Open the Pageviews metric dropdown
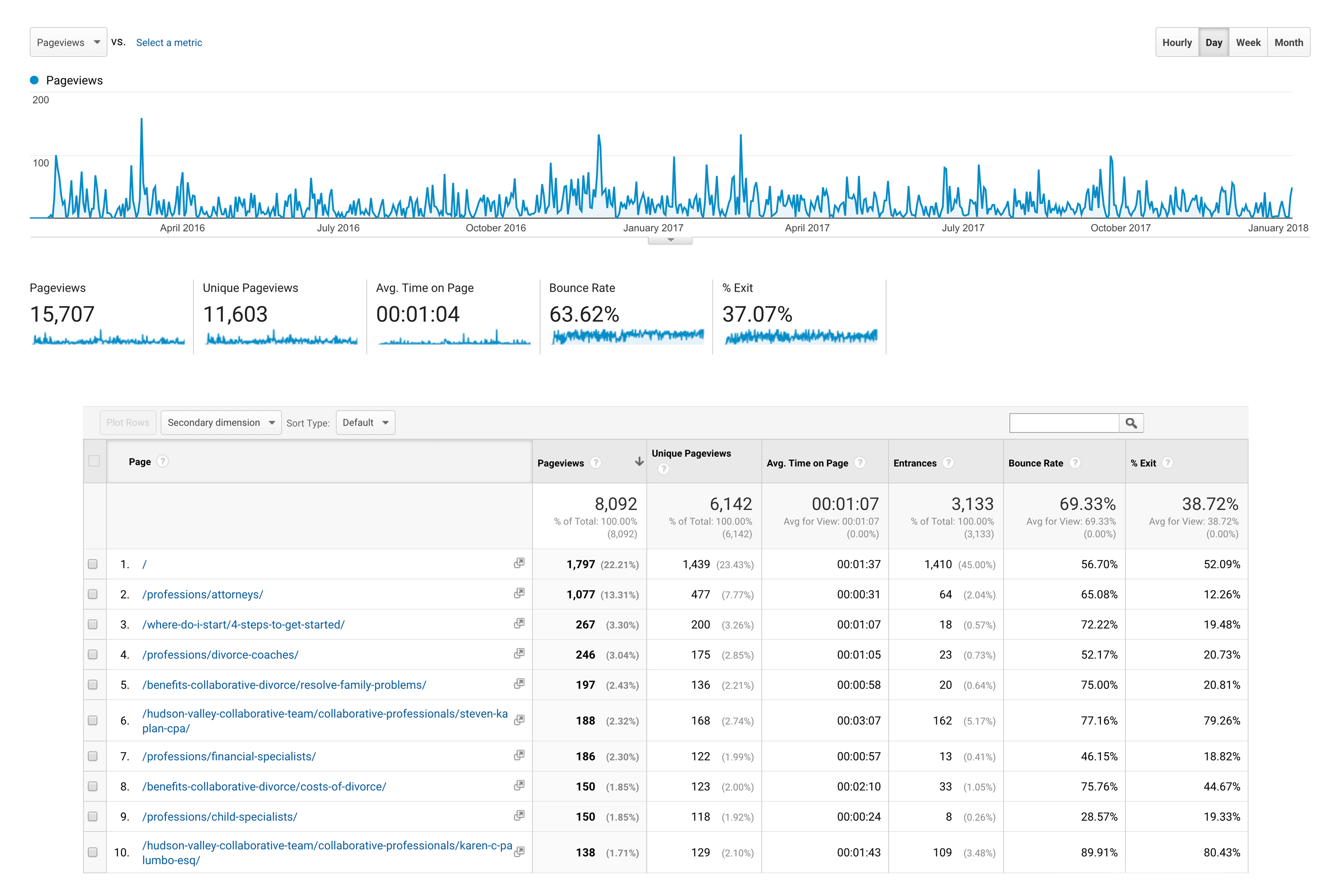1344x896 pixels. click(68, 42)
